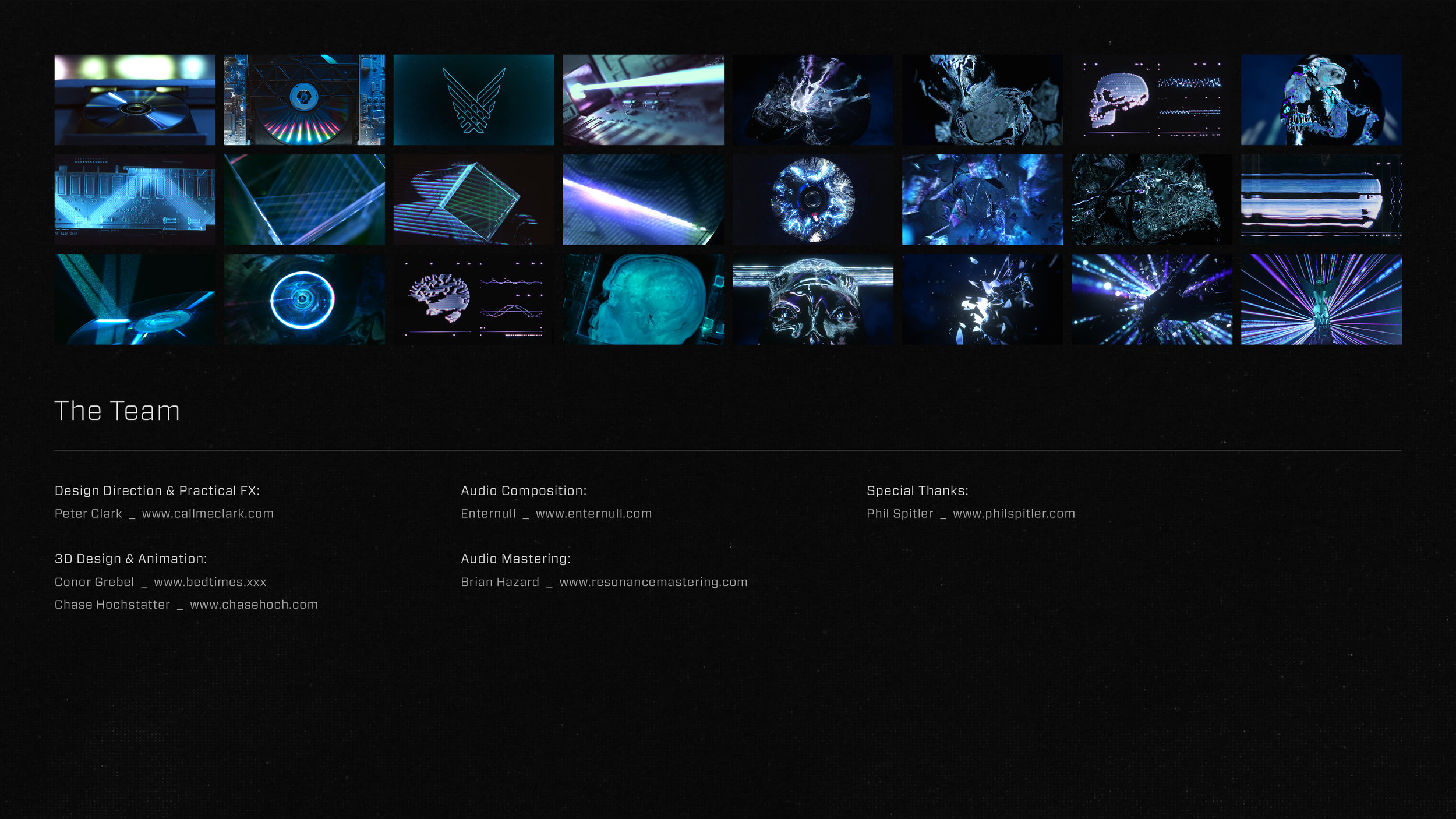This screenshot has width=1456, height=819.
Task: Visit www.callmeclark.com link
Action: point(207,513)
